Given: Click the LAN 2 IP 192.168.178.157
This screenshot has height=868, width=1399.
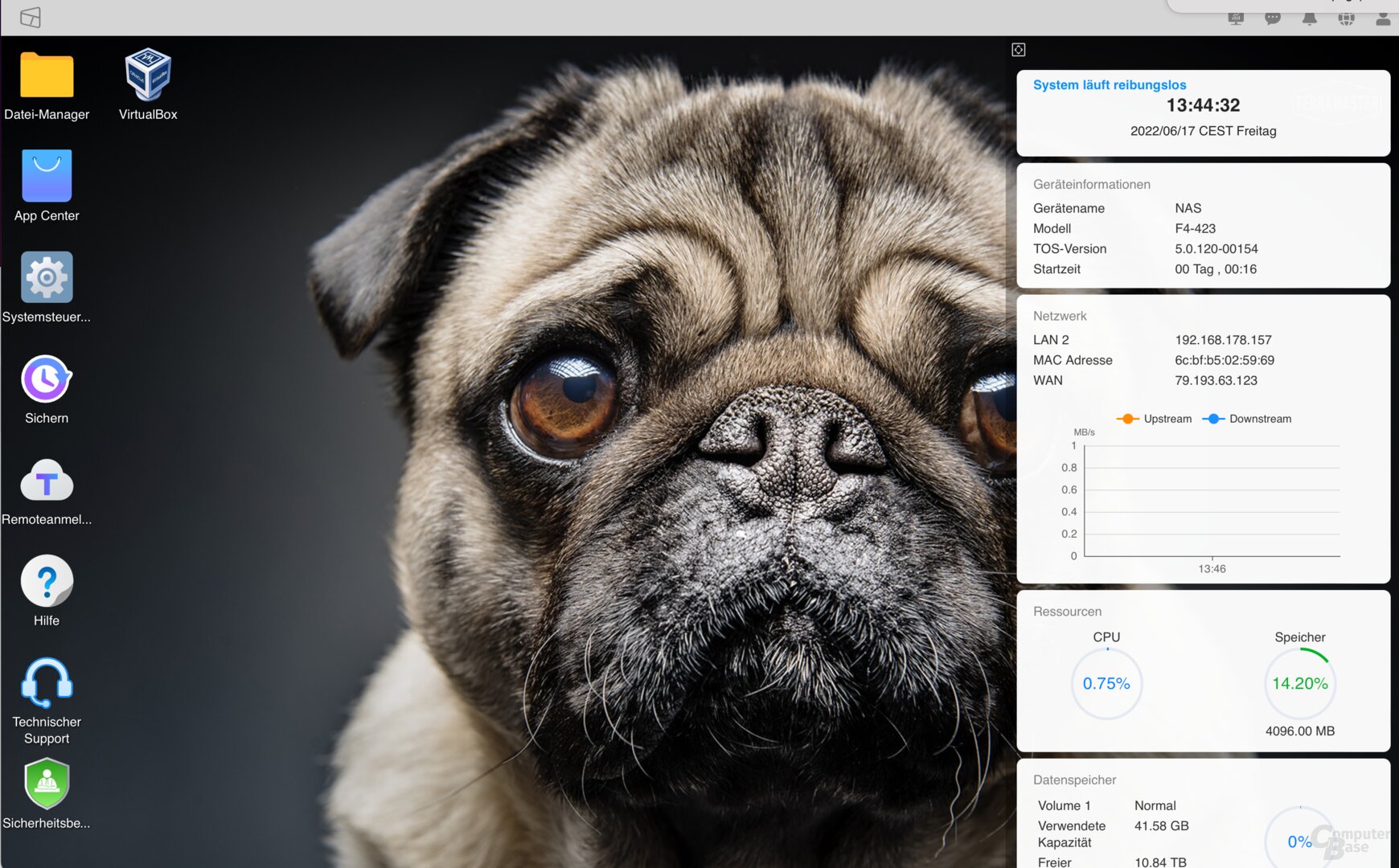Looking at the screenshot, I should click(1223, 340).
